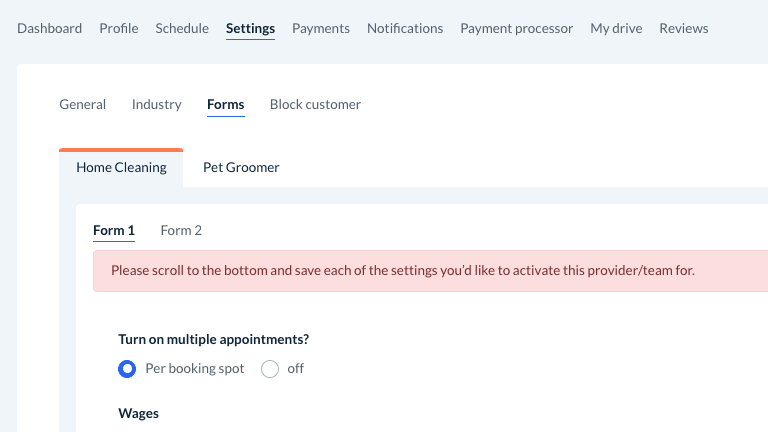Open the Schedule section
The height and width of the screenshot is (432, 768).
[x=182, y=28]
